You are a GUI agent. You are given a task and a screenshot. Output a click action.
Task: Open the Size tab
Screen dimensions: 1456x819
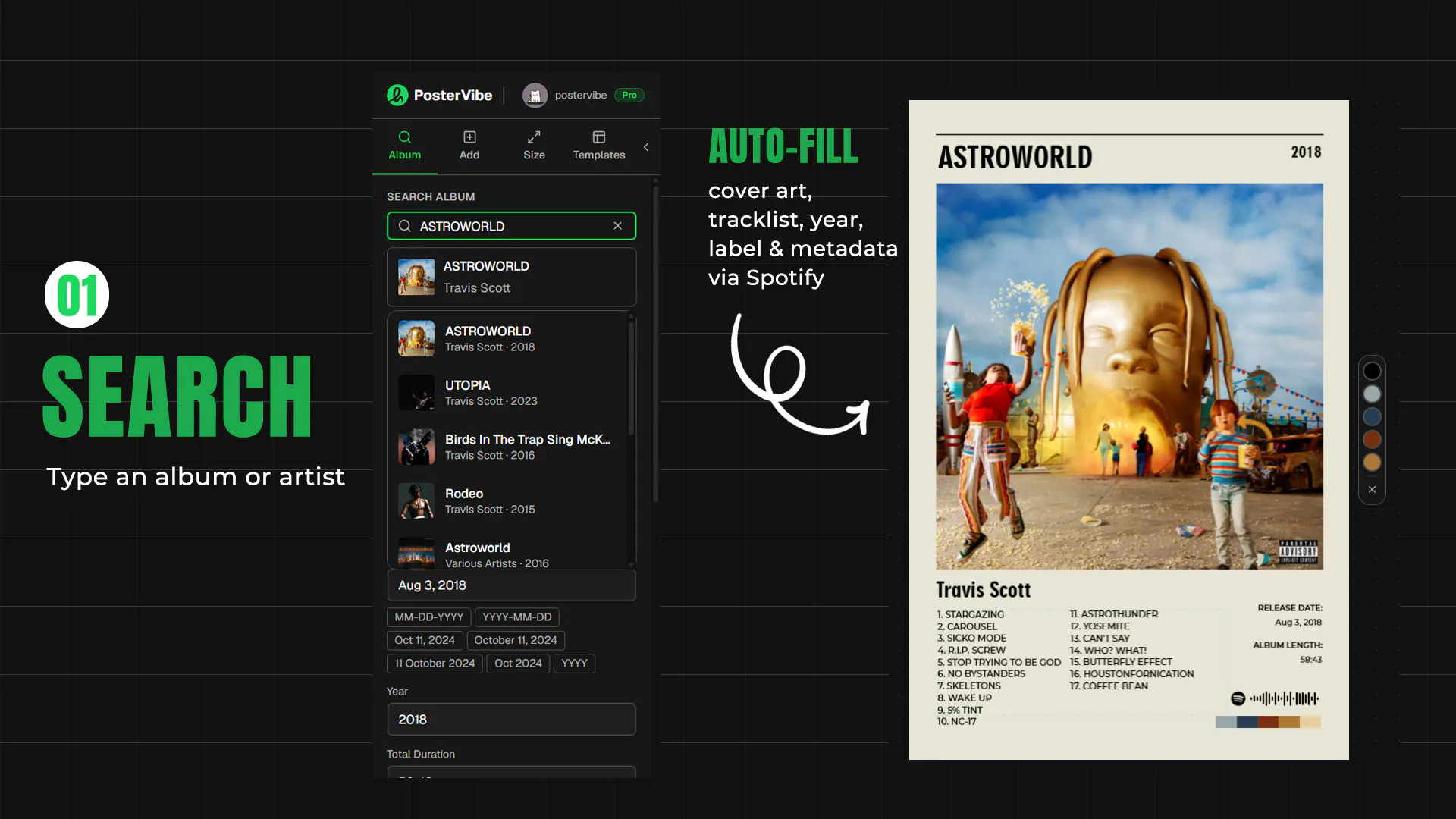pos(534,146)
